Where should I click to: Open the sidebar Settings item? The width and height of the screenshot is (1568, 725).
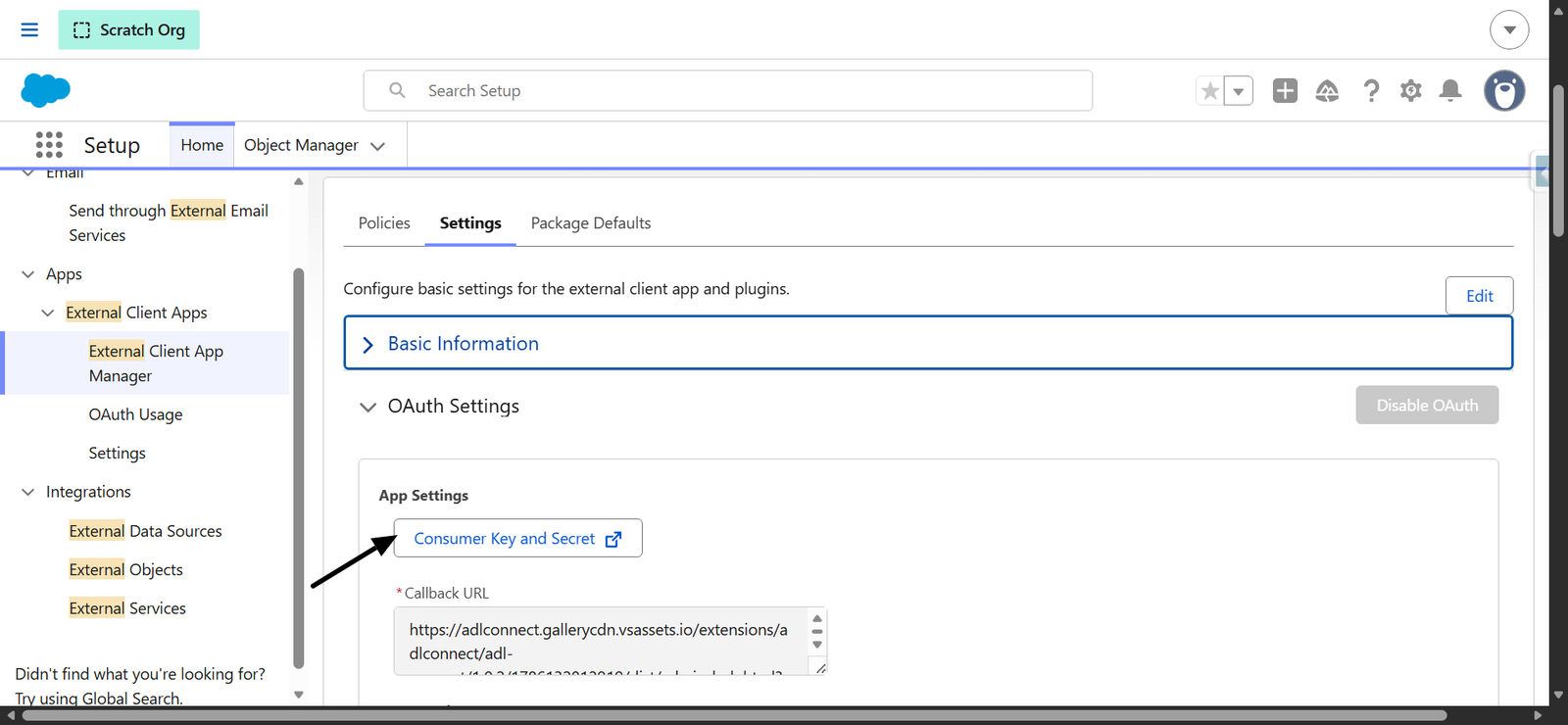(117, 453)
